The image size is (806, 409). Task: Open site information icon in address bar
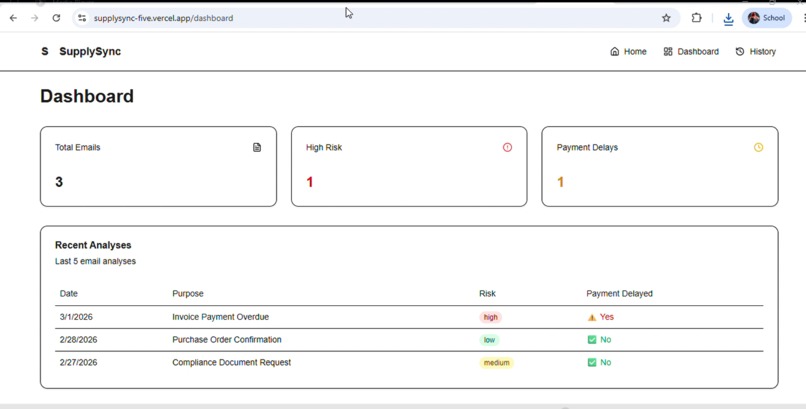pos(82,18)
